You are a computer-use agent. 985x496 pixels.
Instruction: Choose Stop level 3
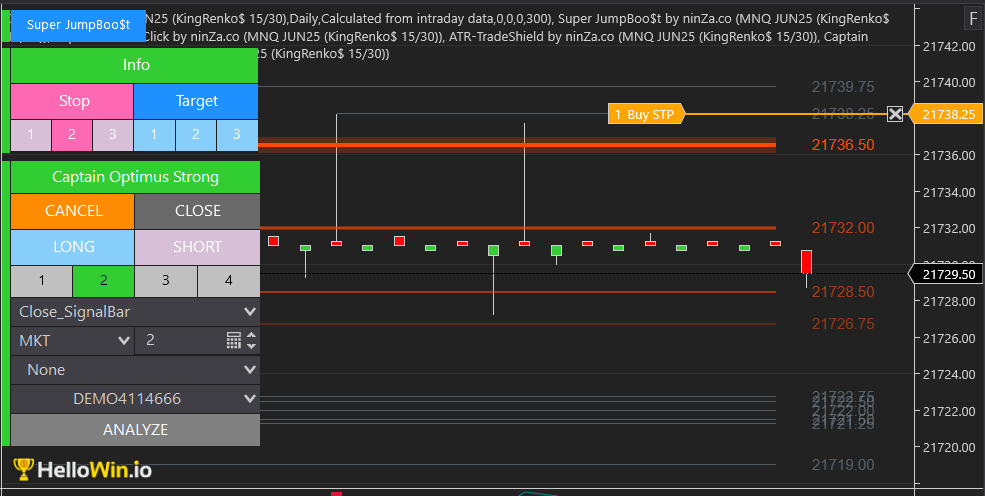pos(112,135)
